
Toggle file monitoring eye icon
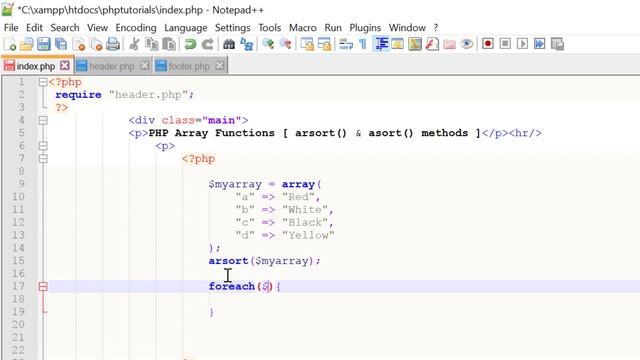[467, 44]
